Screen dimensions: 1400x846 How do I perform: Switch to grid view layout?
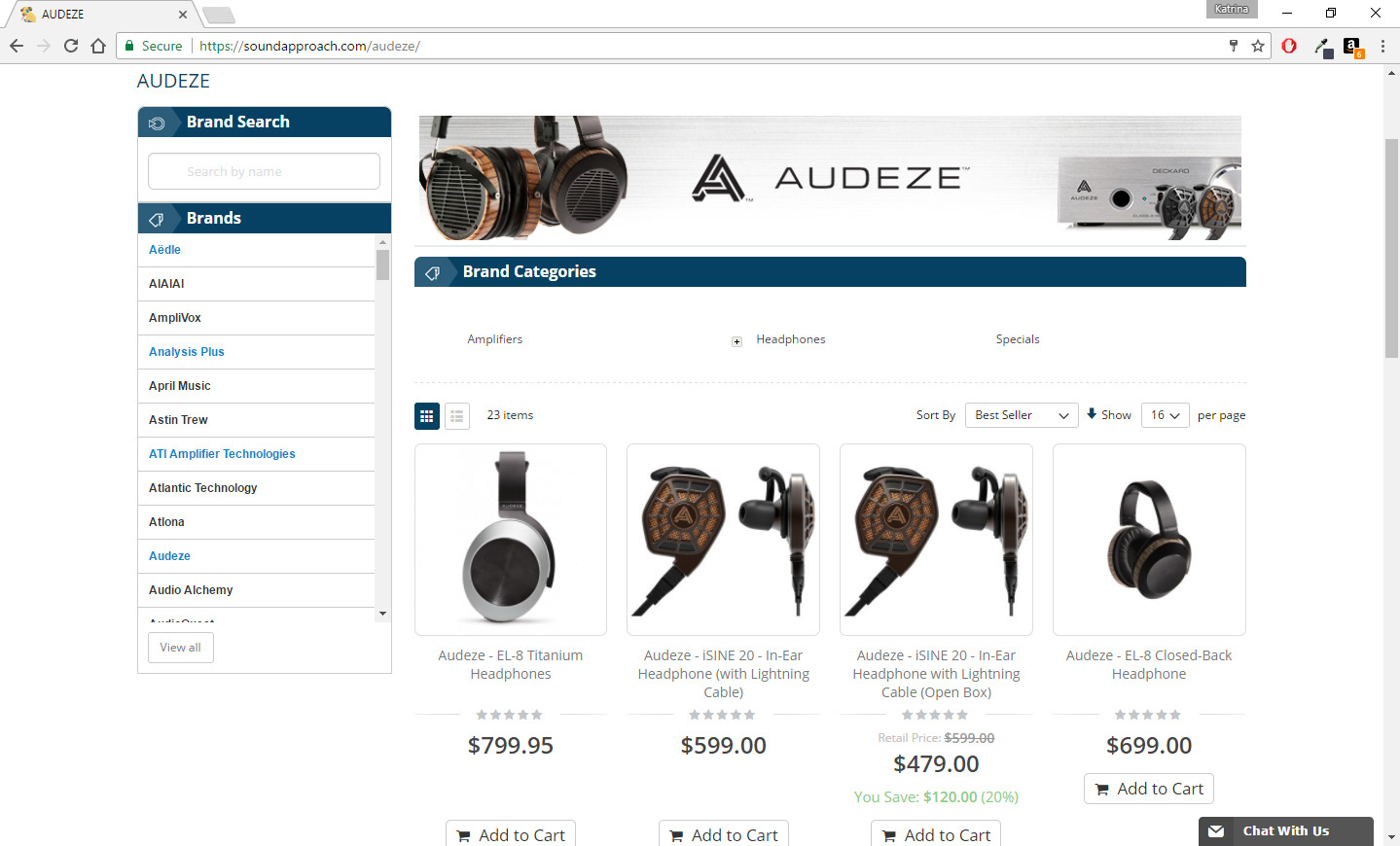click(427, 416)
